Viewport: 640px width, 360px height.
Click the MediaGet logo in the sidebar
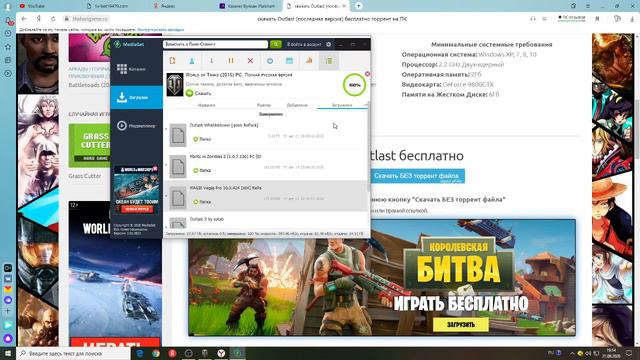tap(129, 44)
